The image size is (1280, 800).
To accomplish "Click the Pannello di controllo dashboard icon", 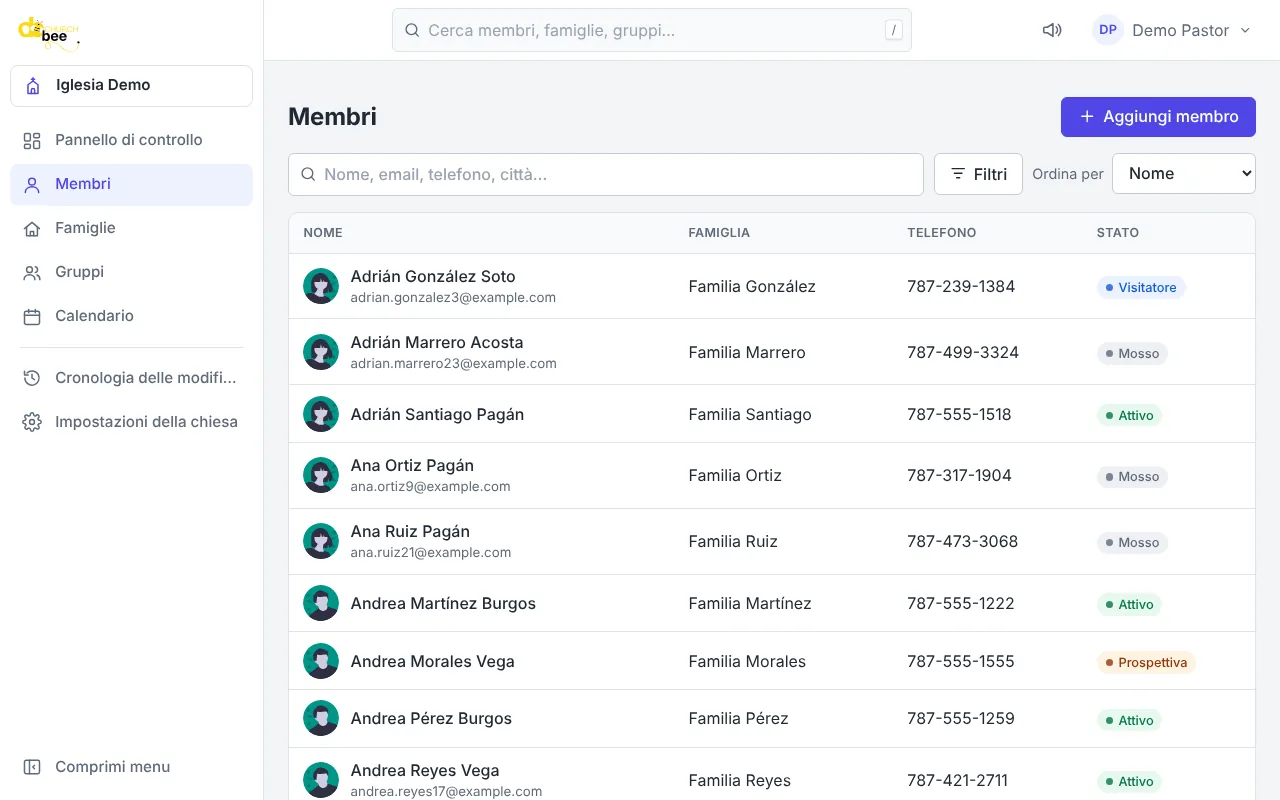I will coord(32,140).
